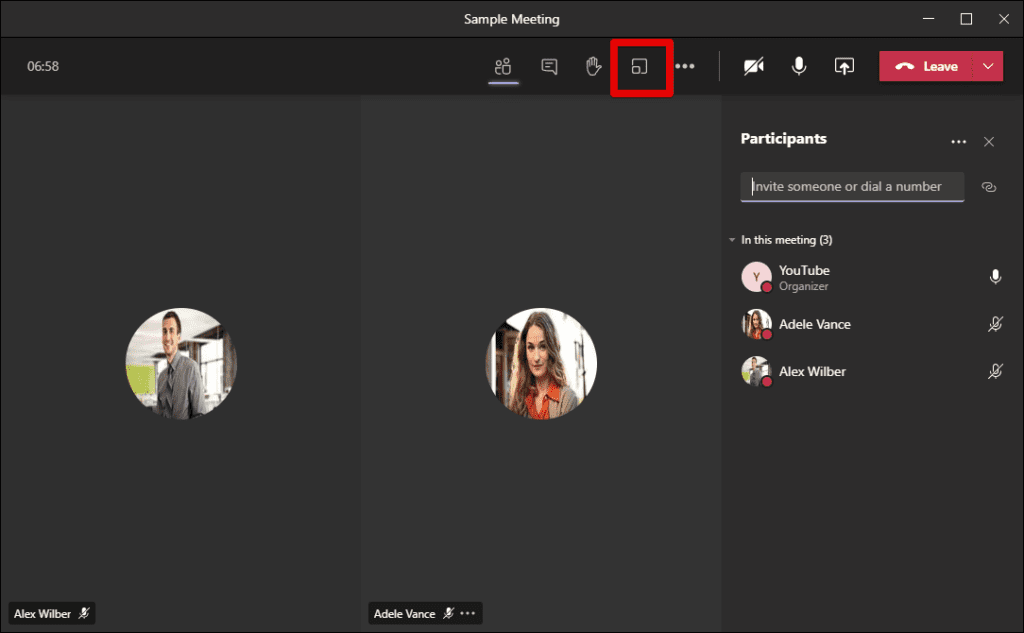Viewport: 1024px width, 633px height.
Task: Open the Share content tray
Action: [844, 67]
